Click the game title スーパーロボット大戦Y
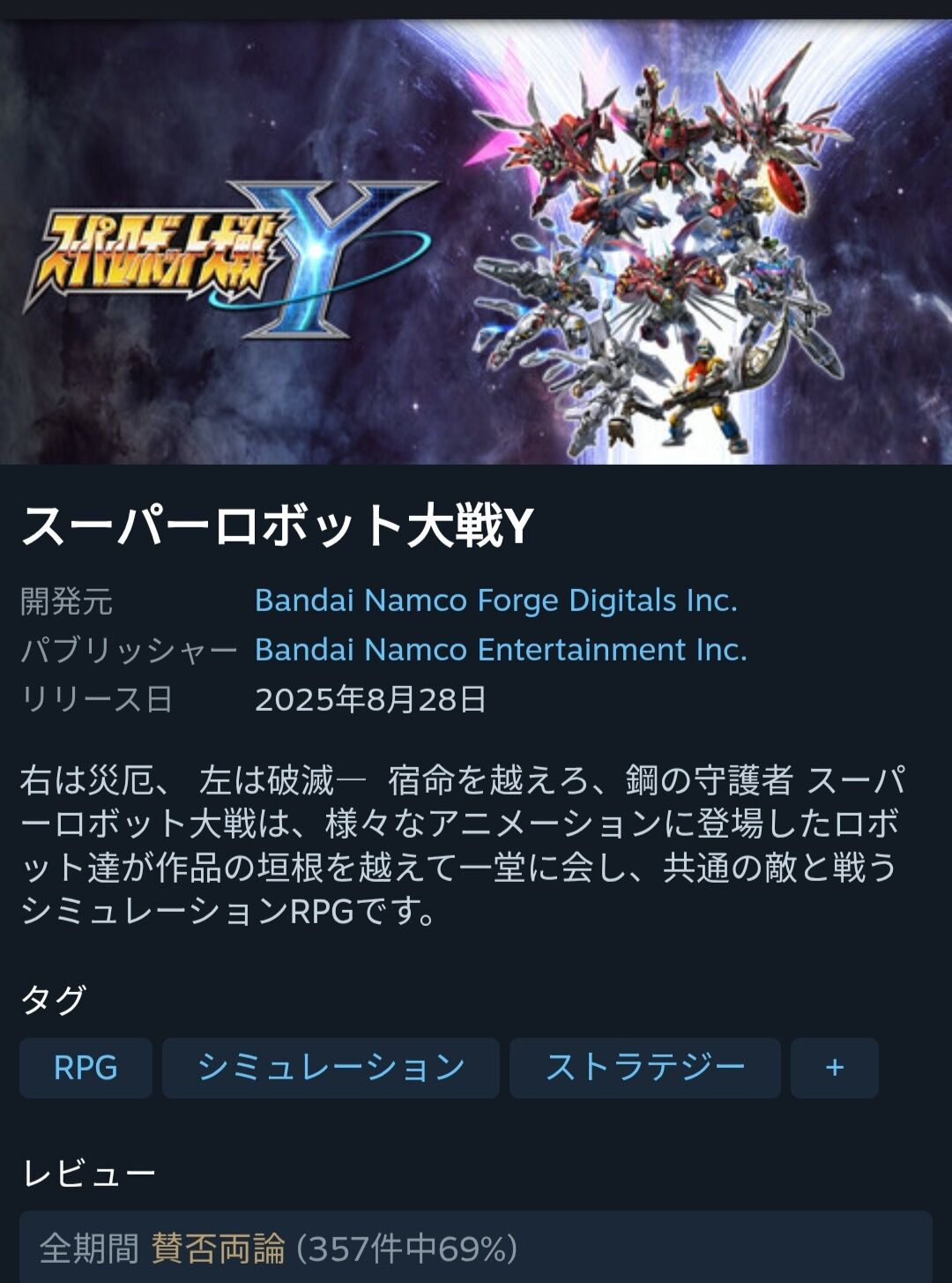This screenshot has width=952, height=1283. [278, 526]
